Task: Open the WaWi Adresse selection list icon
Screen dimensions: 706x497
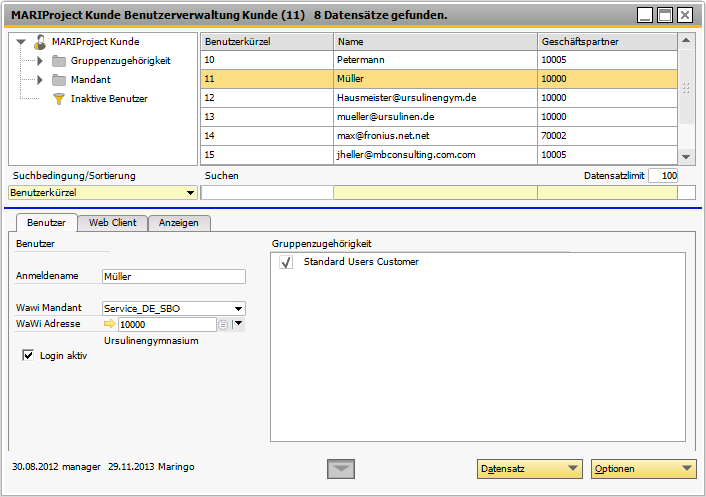Action: coord(223,325)
